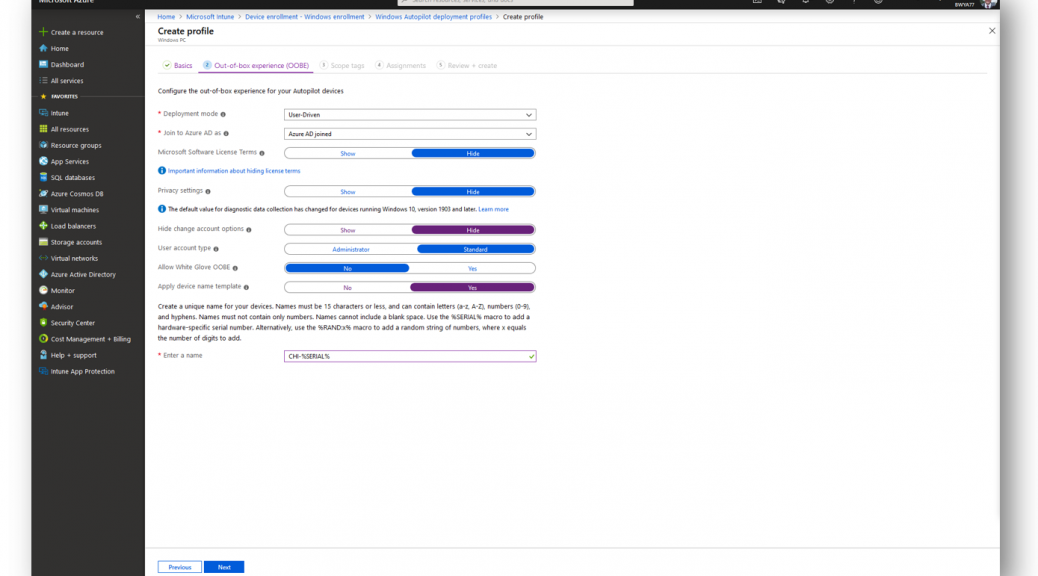
Task: Open All resources from the sidebar
Action: coord(70,129)
